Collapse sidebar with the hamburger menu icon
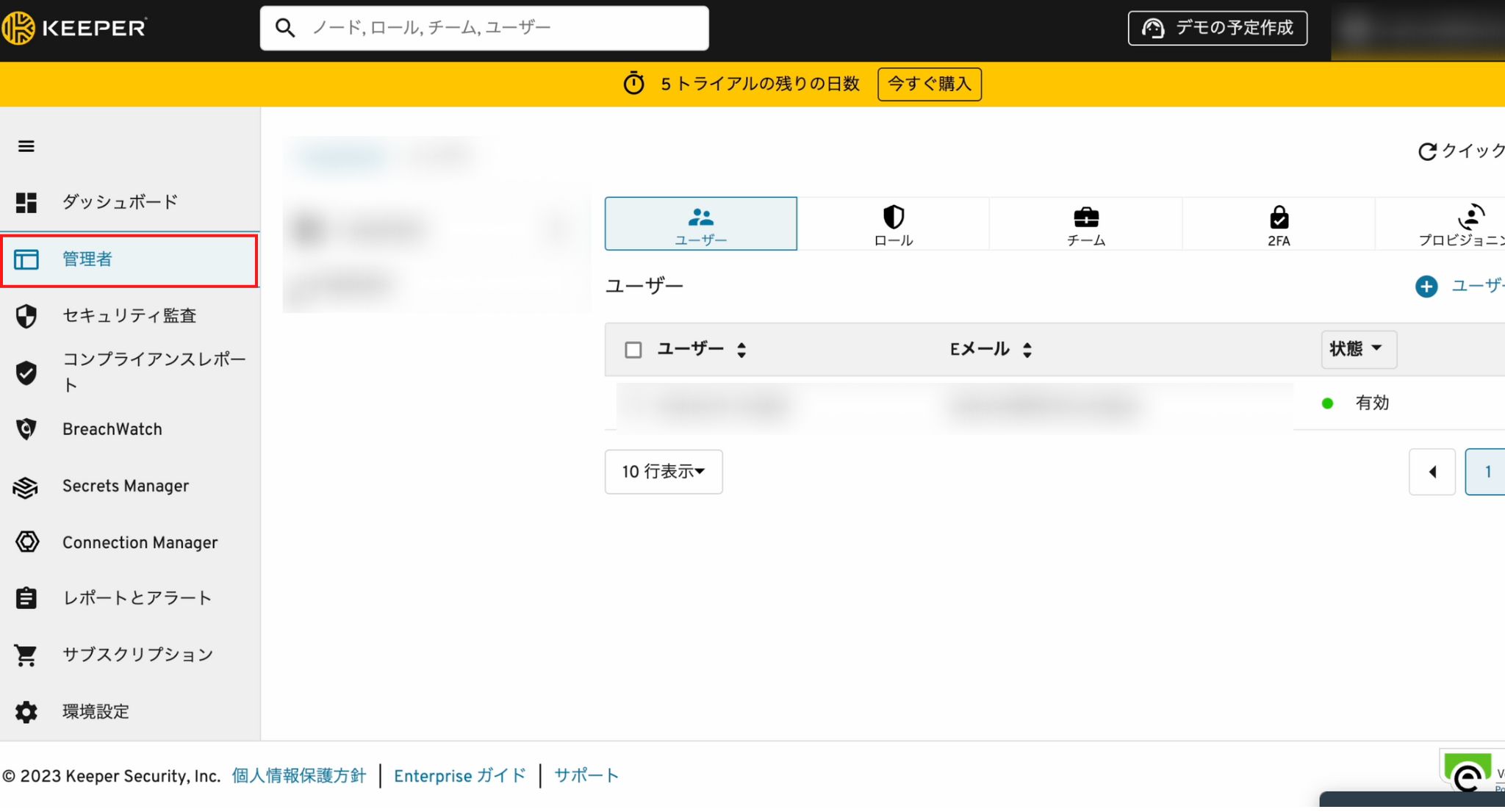This screenshot has height=812, width=1505. click(x=26, y=146)
